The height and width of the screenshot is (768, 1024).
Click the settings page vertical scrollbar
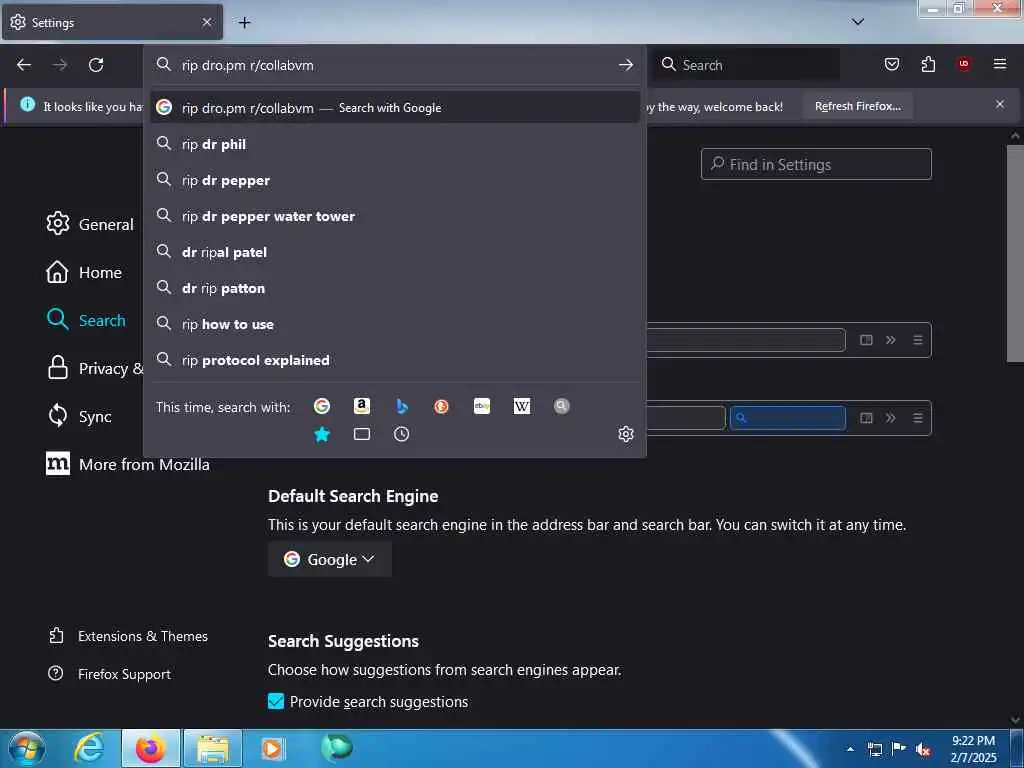pyautogui.click(x=1014, y=253)
